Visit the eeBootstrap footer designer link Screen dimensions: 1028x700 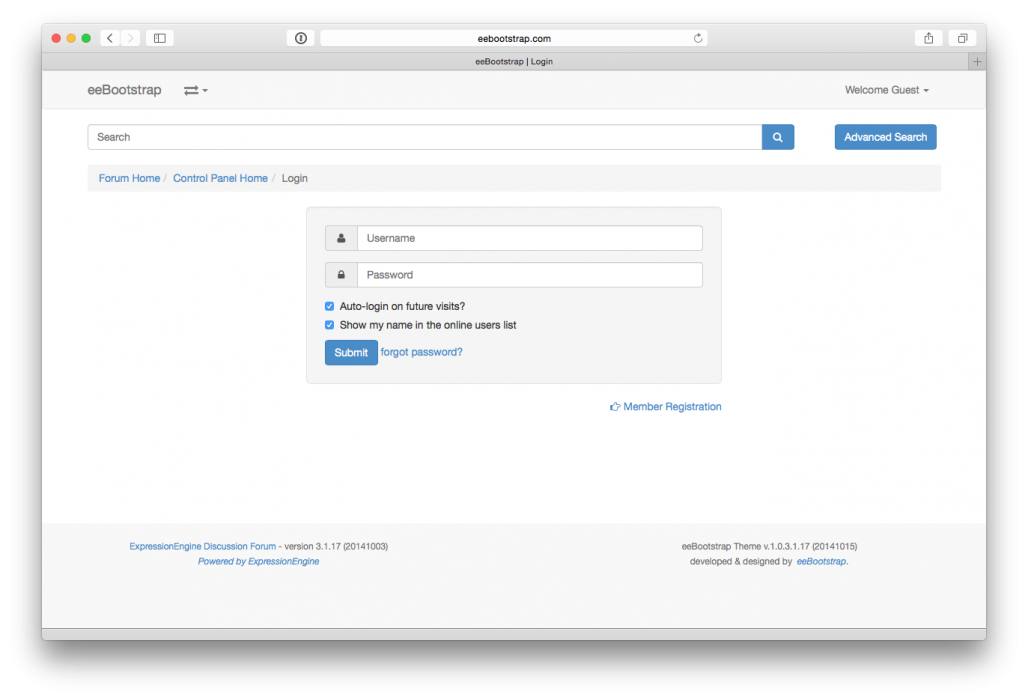point(821,561)
